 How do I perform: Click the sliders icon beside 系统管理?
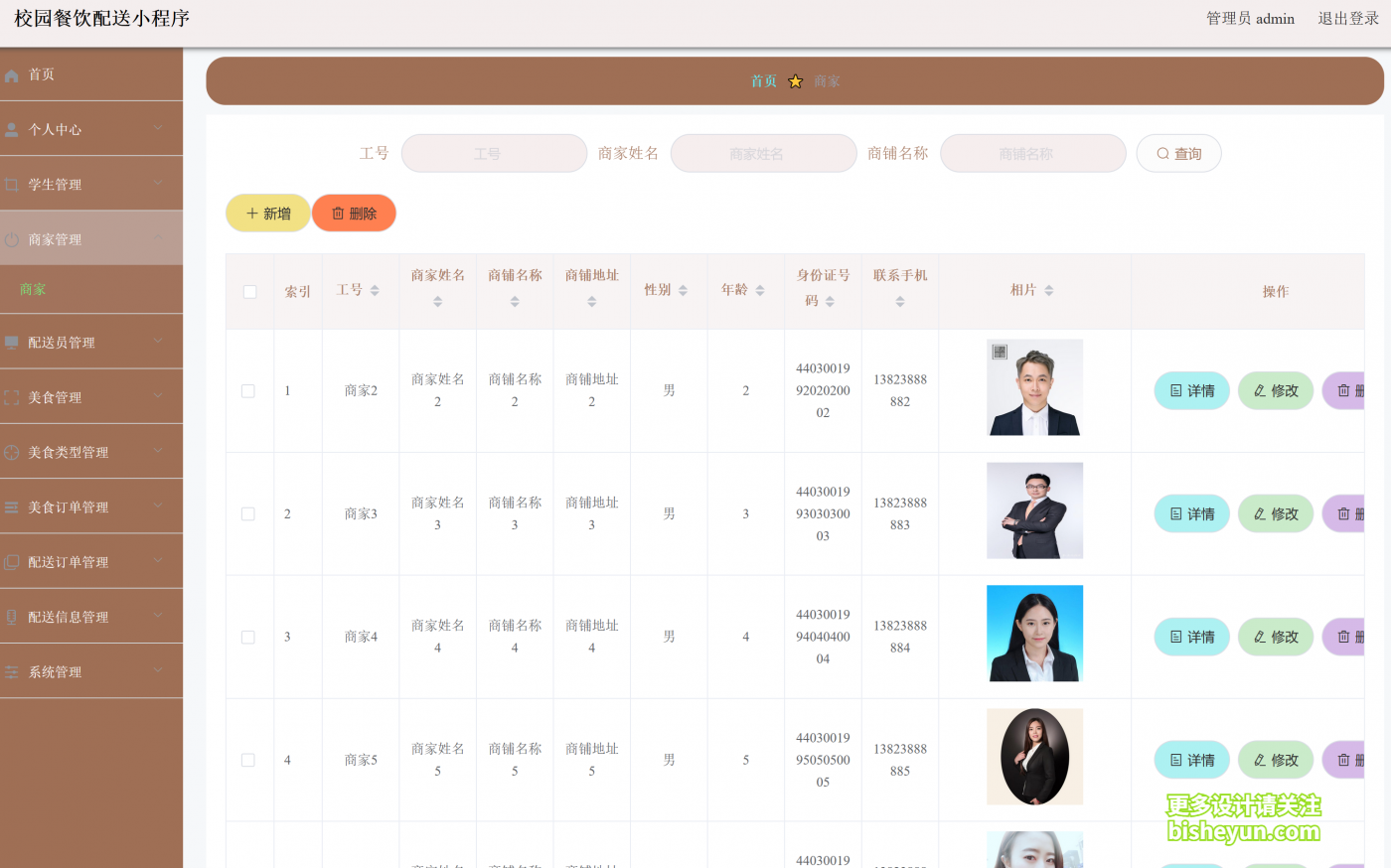[x=12, y=672]
